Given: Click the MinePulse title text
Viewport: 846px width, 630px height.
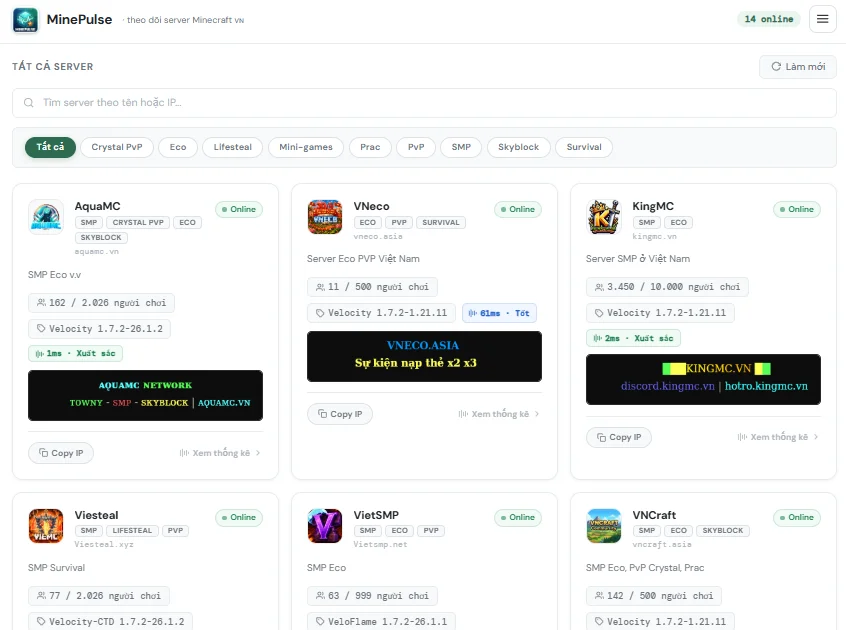Looking at the screenshot, I should point(79,19).
